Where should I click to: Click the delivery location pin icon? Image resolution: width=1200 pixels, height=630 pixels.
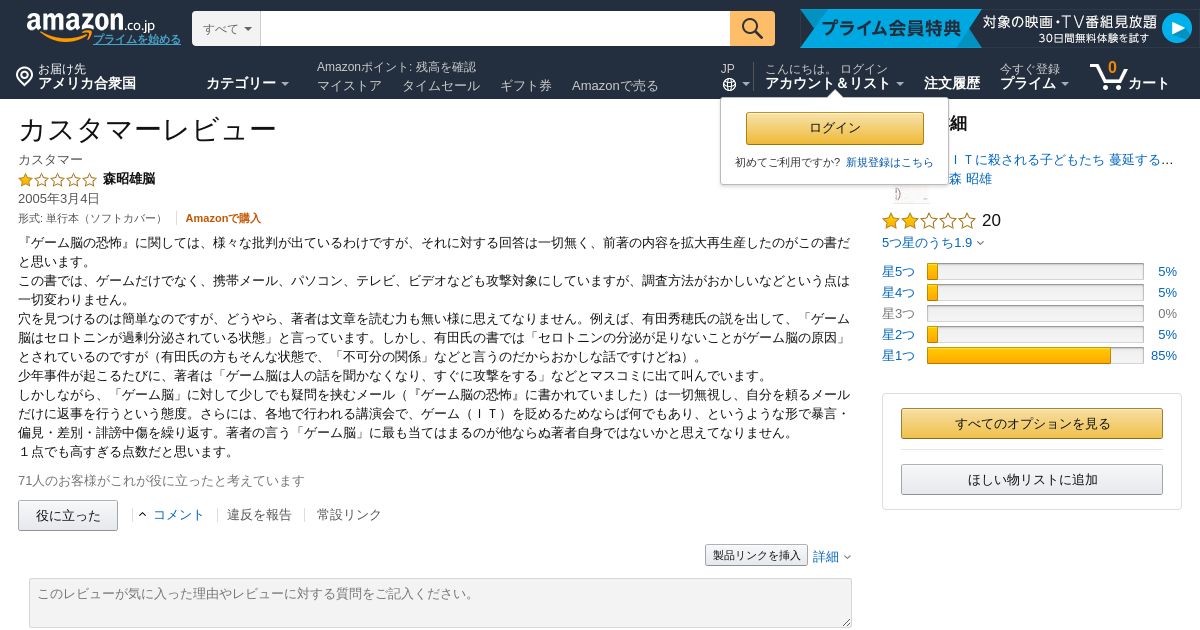coord(25,76)
